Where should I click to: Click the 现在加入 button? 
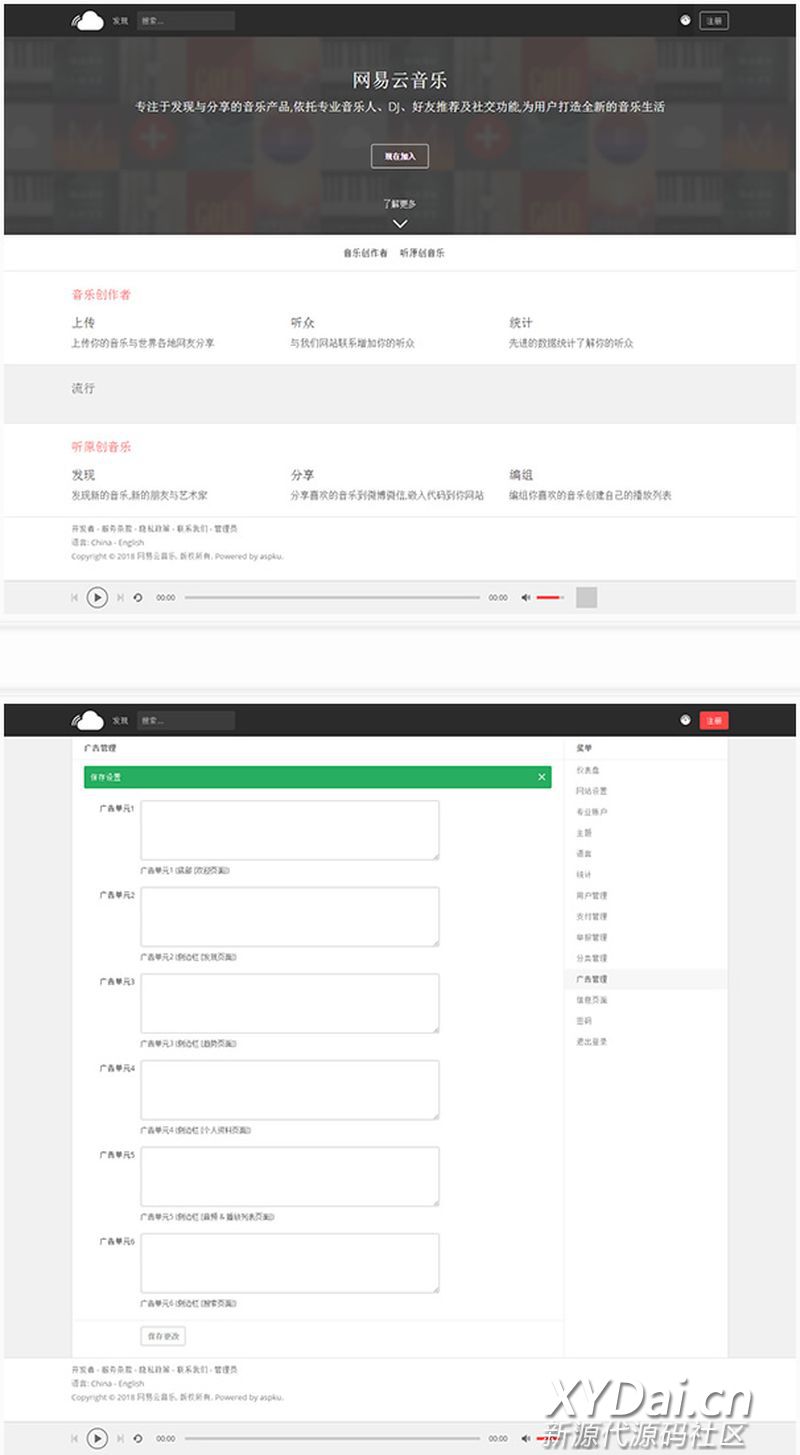[400, 156]
